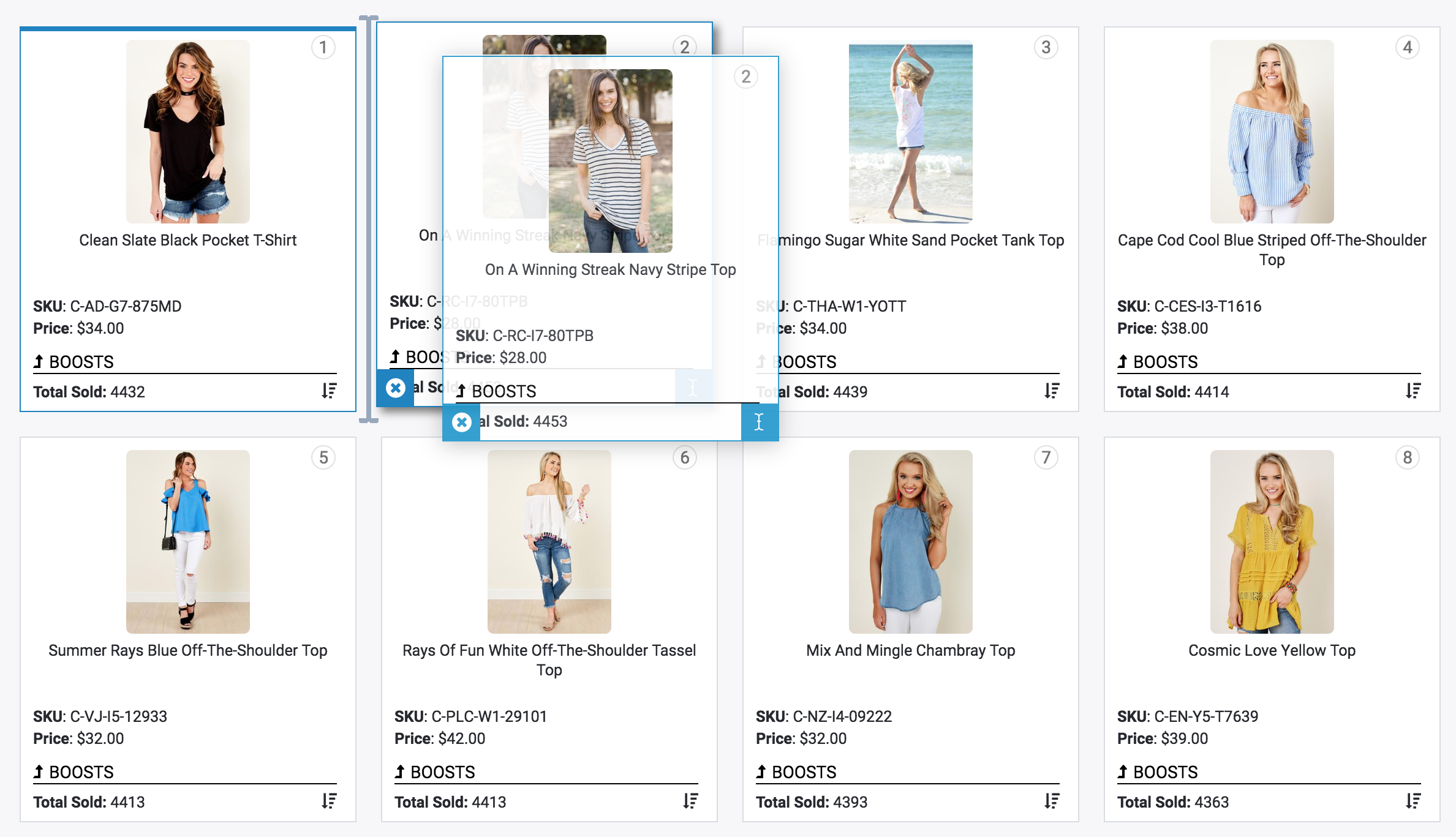Viewport: 1456px width, 837px height.
Task: Click sort icon on Clean Slate Black T-Shirt card
Action: (x=329, y=391)
